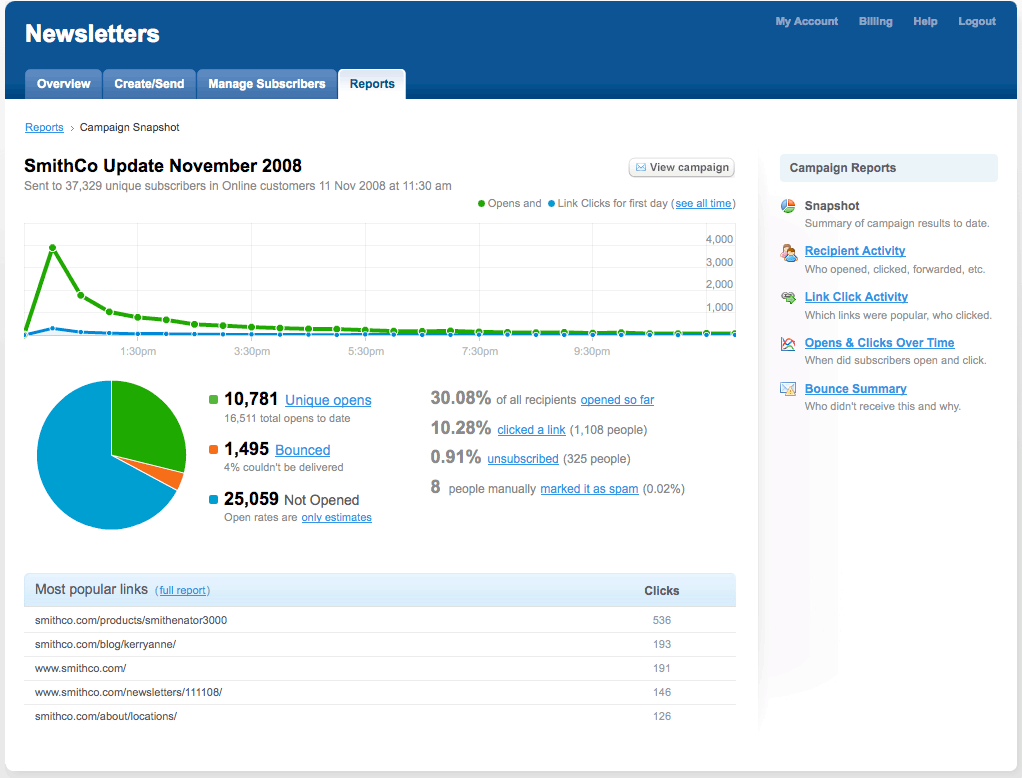1022x778 pixels.
Task: Navigate to the Reports breadcrumb link
Action: (x=44, y=128)
